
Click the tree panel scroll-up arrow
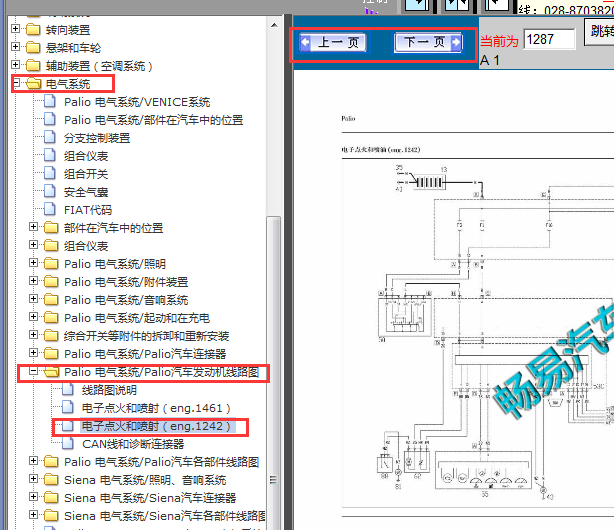tap(274, 25)
